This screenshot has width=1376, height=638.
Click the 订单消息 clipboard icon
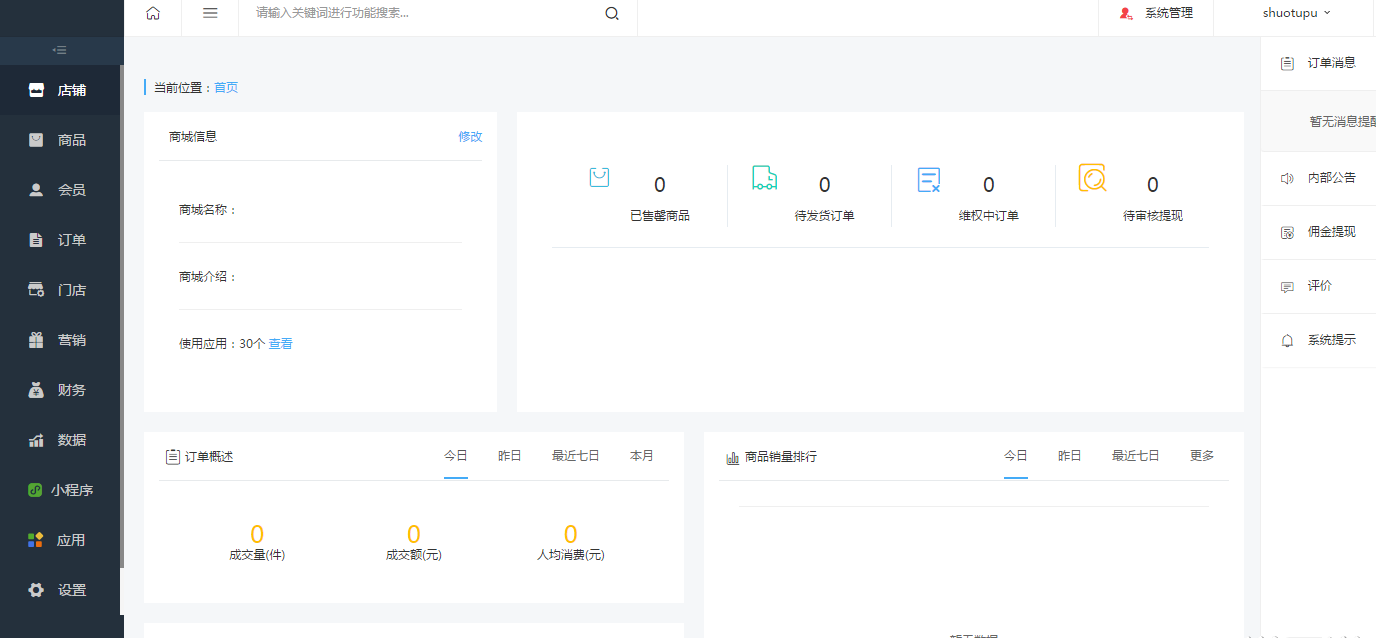coord(1288,63)
